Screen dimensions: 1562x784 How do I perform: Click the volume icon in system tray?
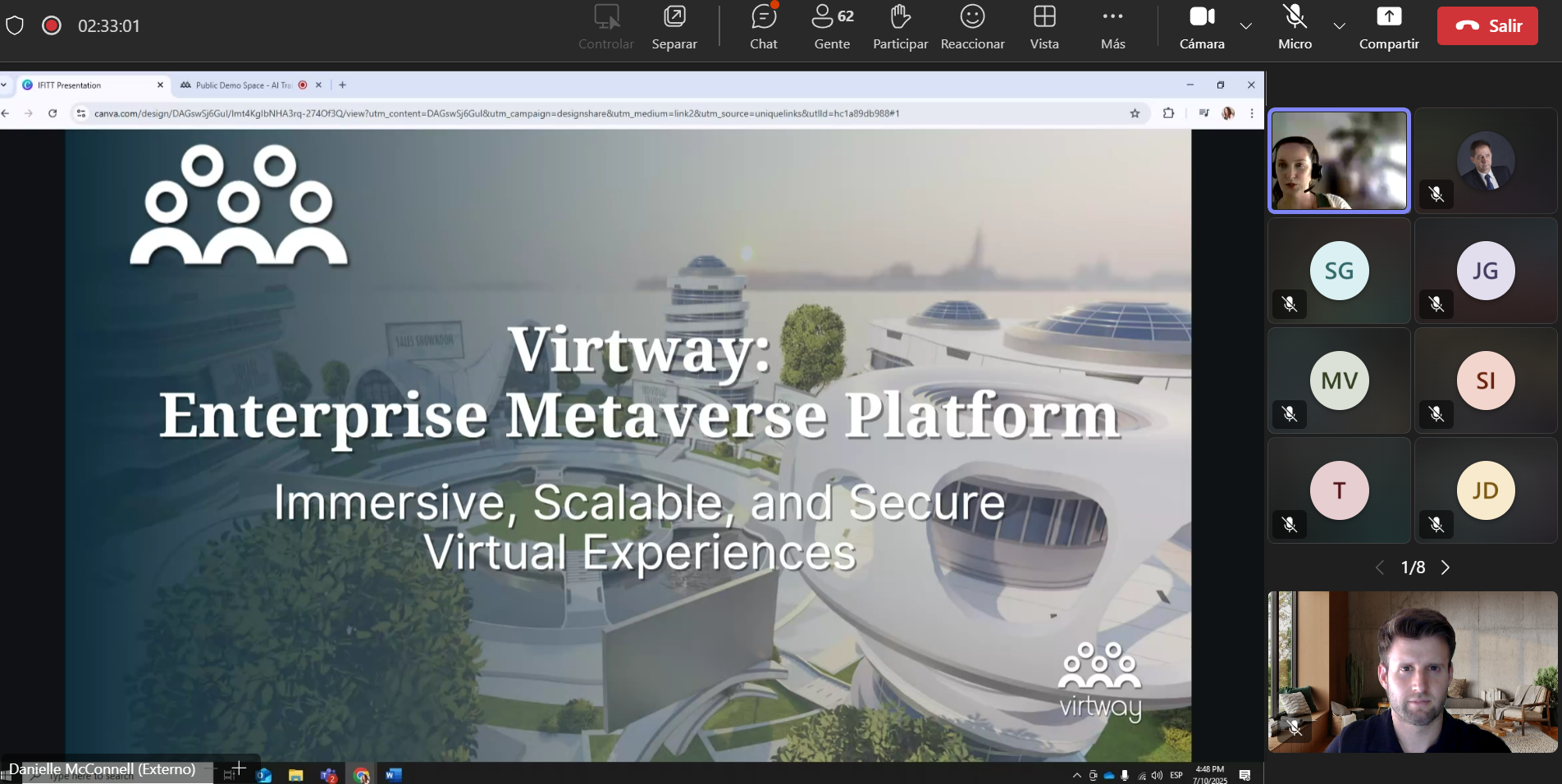pyautogui.click(x=1157, y=775)
